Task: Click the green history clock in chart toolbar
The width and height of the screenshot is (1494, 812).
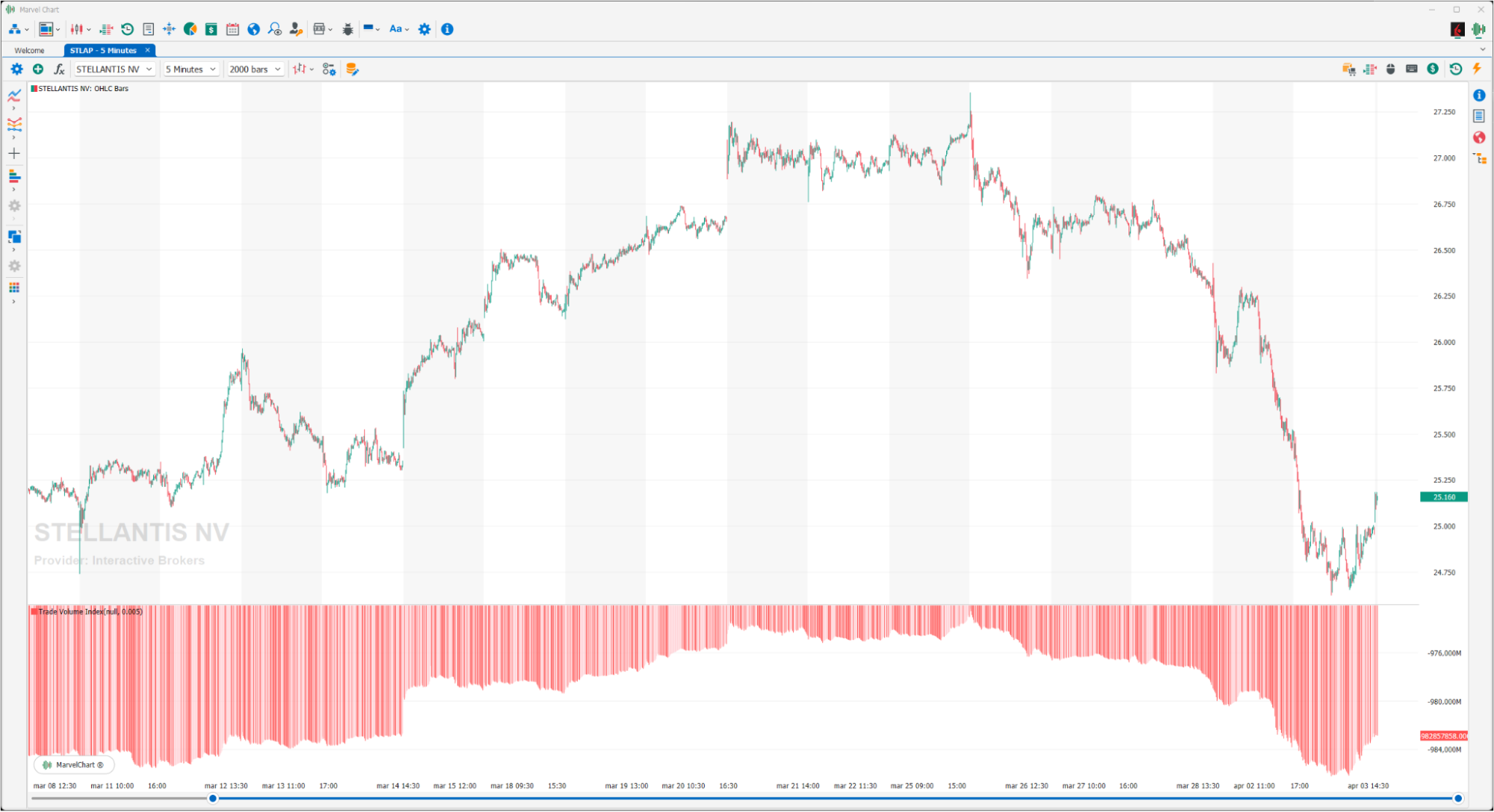Action: click(x=1455, y=69)
